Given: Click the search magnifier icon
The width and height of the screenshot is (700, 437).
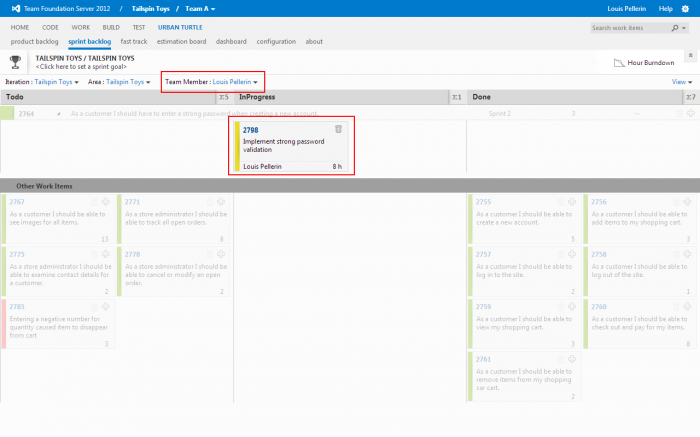Looking at the screenshot, I should 675,28.
